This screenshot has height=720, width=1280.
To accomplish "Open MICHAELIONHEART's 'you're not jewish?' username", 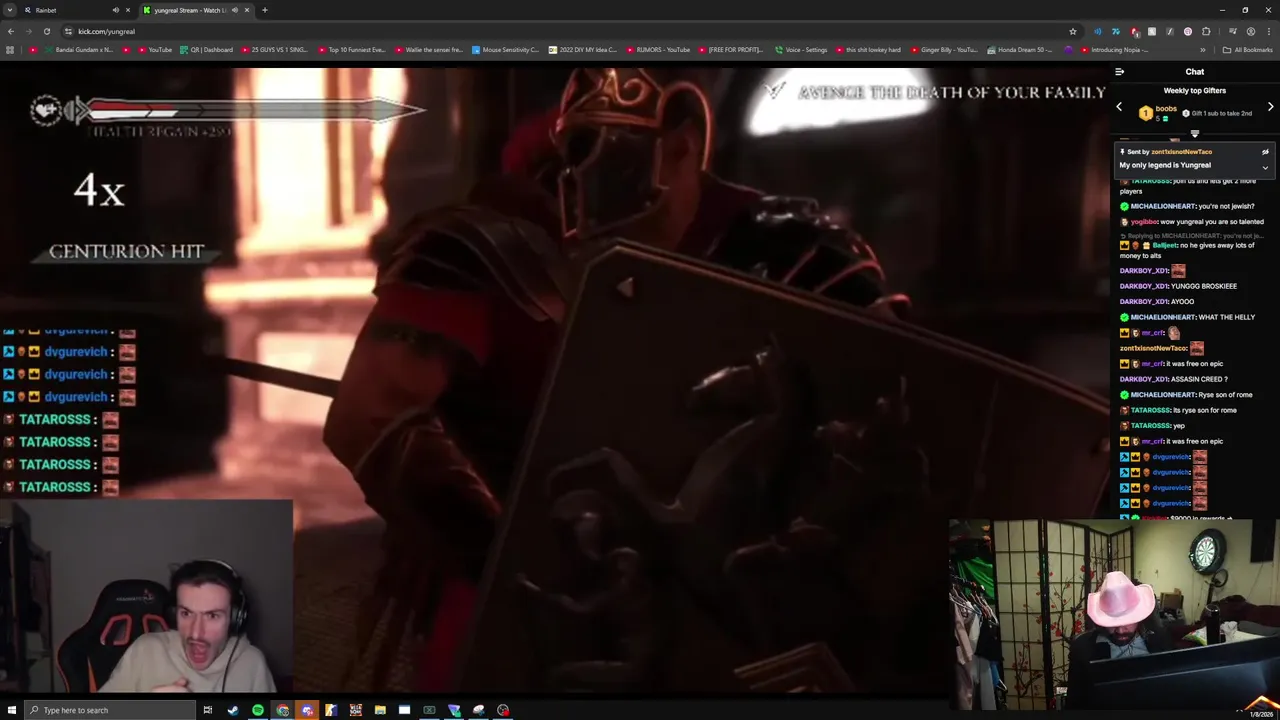I will coord(1162,206).
